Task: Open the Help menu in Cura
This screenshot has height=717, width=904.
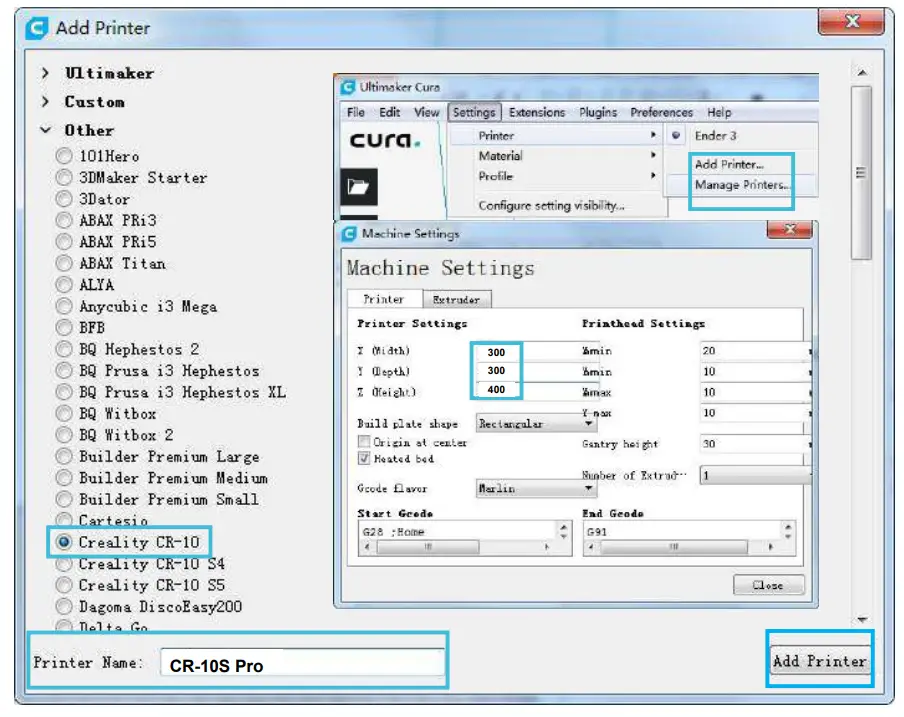Action: 719,112
